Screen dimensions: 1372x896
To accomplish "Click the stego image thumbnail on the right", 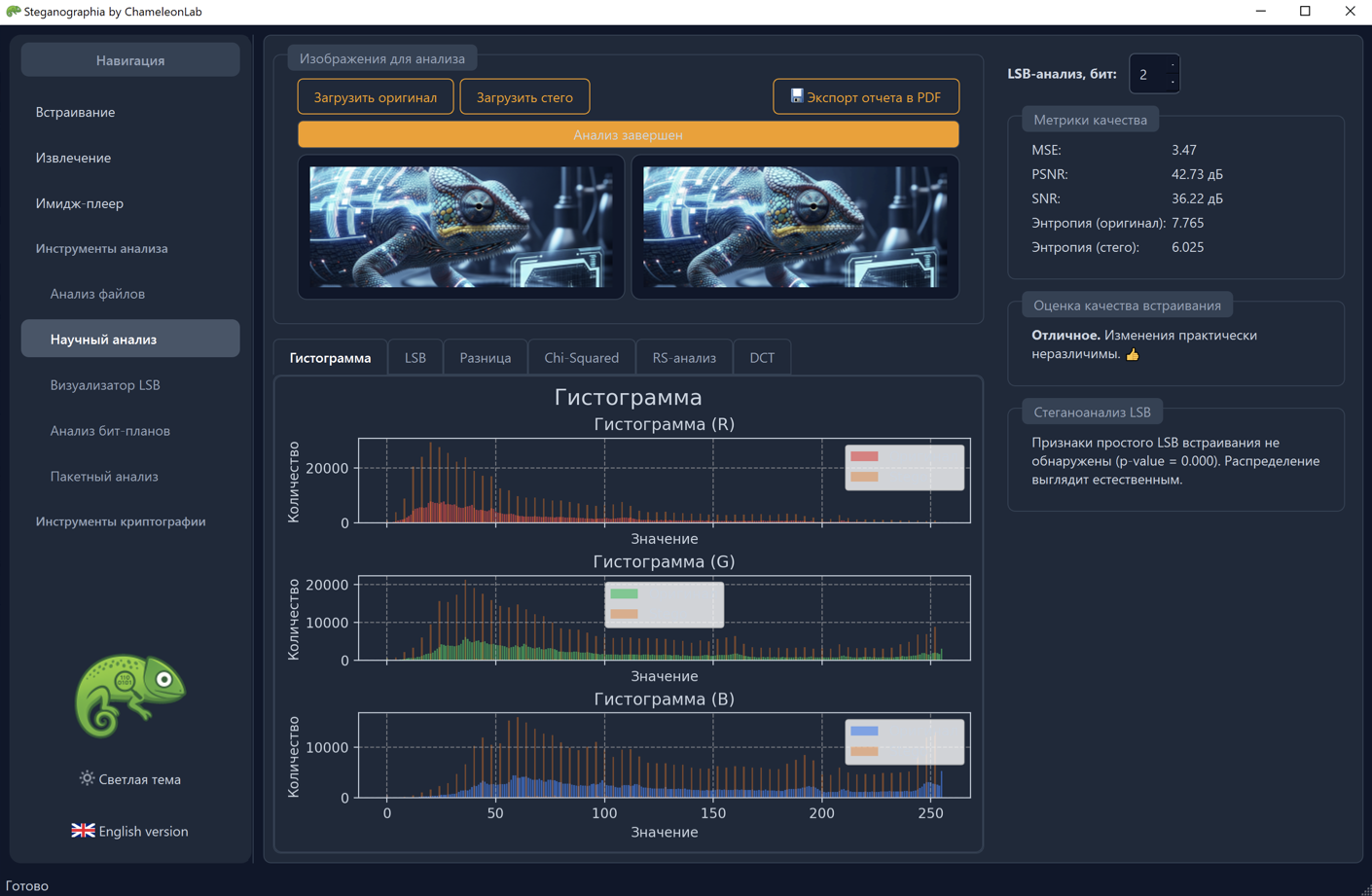I will [795, 227].
